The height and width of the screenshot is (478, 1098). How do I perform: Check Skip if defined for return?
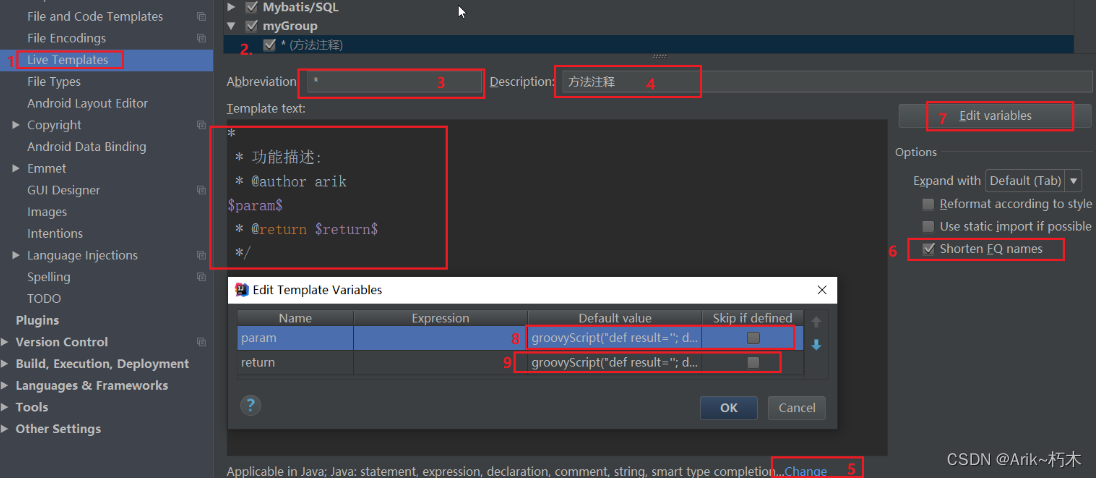pos(753,363)
